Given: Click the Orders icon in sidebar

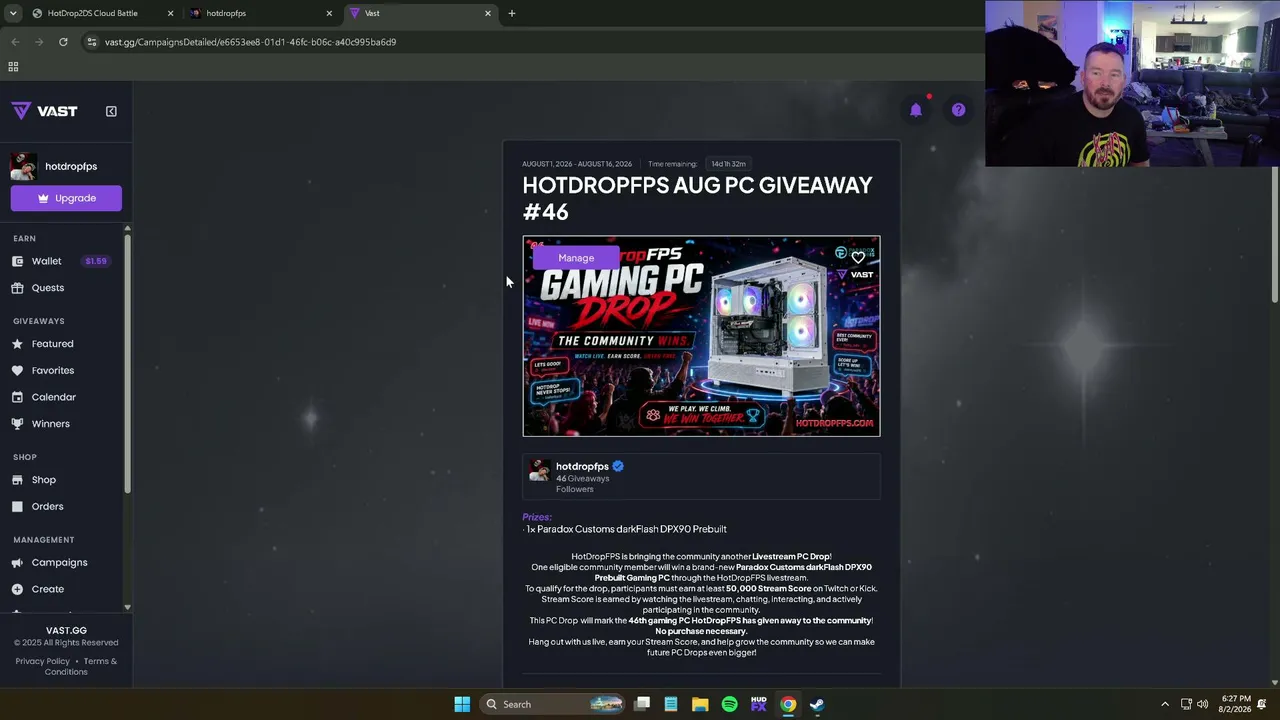Looking at the screenshot, I should tap(17, 506).
